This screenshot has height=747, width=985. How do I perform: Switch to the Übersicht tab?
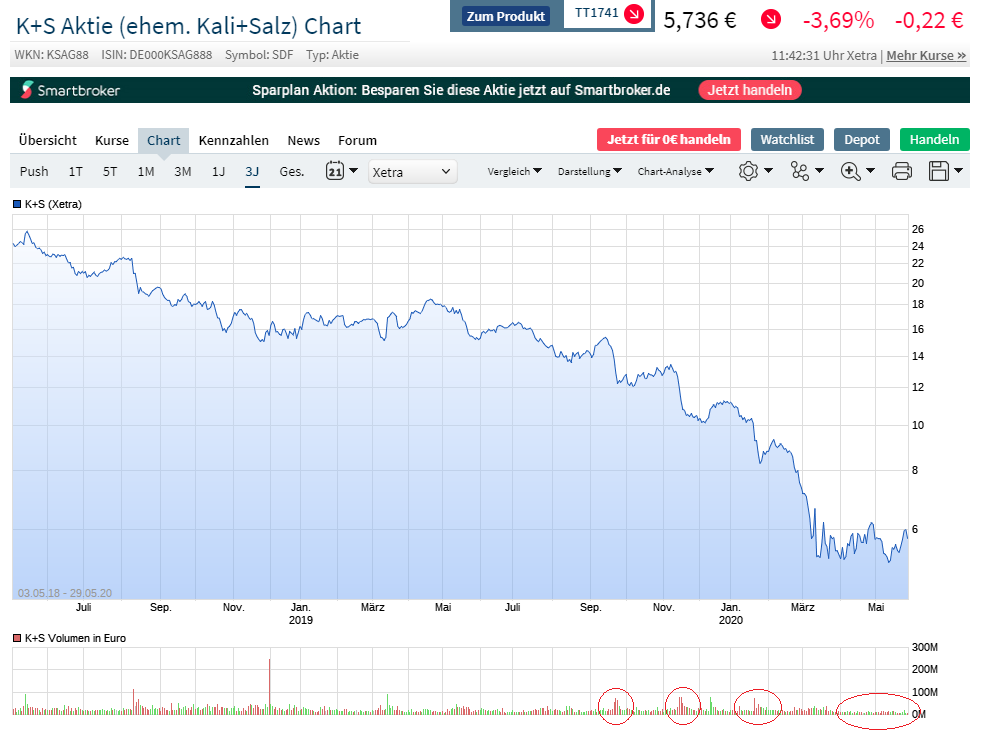(x=48, y=140)
